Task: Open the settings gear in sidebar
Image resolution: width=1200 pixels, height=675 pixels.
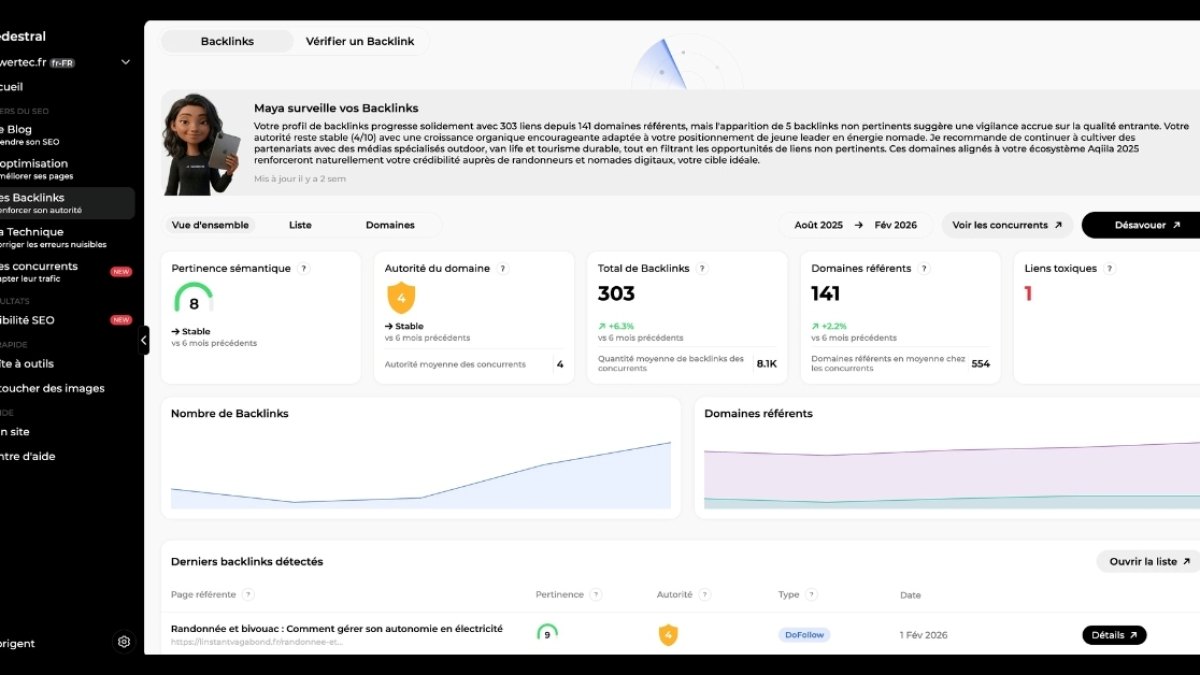Action: point(124,642)
